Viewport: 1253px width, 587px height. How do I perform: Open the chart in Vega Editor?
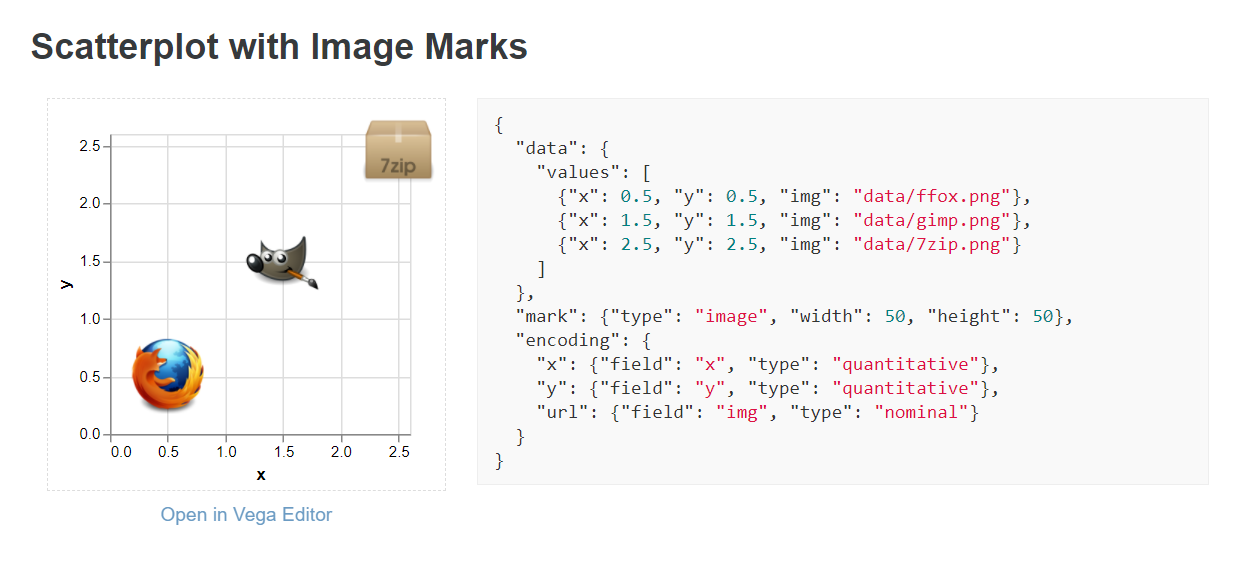tap(246, 514)
